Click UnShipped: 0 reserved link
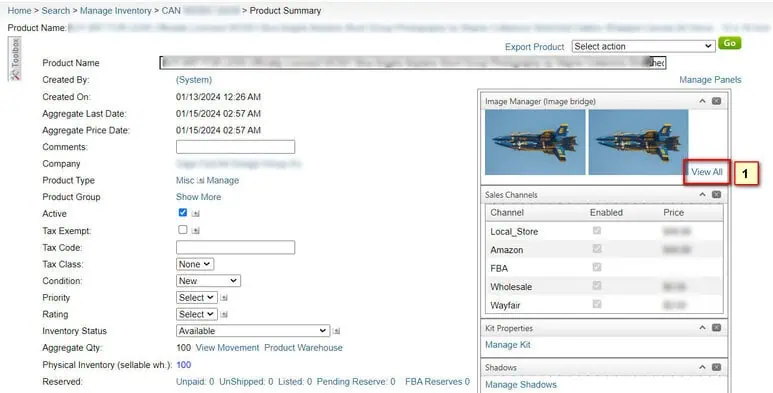Viewport: 773px width, 393px height. pyautogui.click(x=246, y=382)
